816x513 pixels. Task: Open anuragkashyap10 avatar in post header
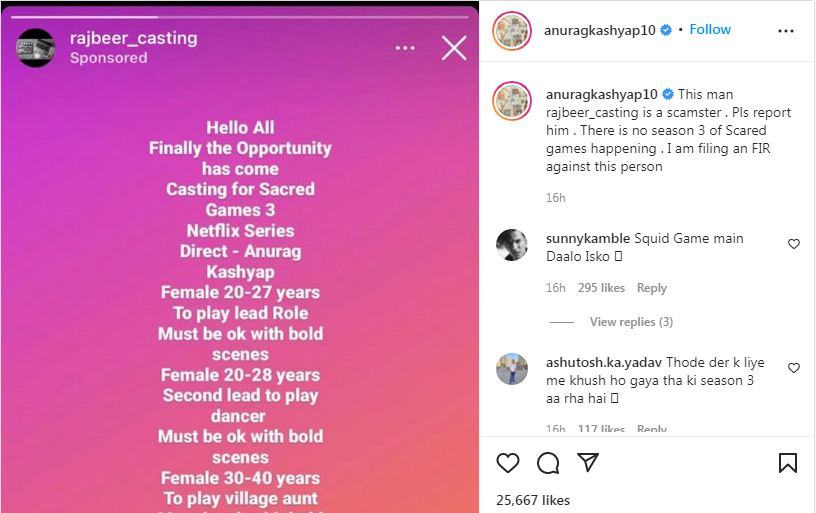(x=512, y=31)
